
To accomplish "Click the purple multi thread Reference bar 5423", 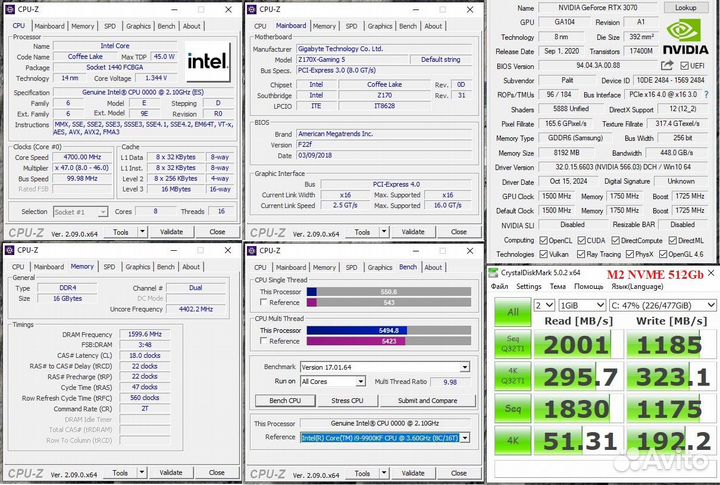I will 388,341.
